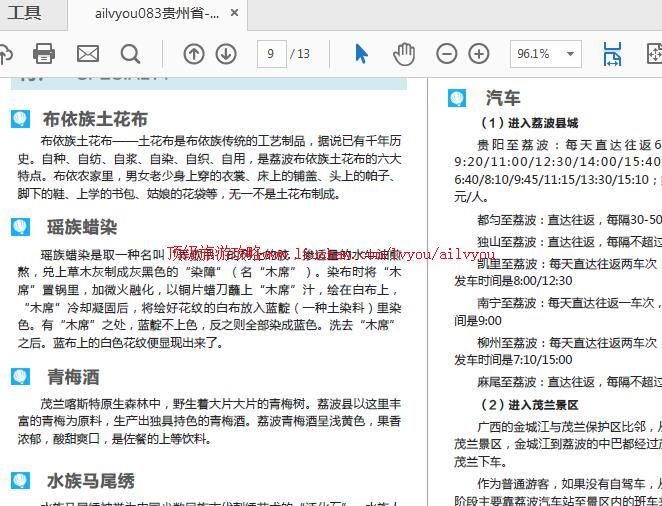Viewport: 662px width, 506px height.
Task: Click the balloon icon beside 瑶族蜡染
Action: click(x=20, y=227)
